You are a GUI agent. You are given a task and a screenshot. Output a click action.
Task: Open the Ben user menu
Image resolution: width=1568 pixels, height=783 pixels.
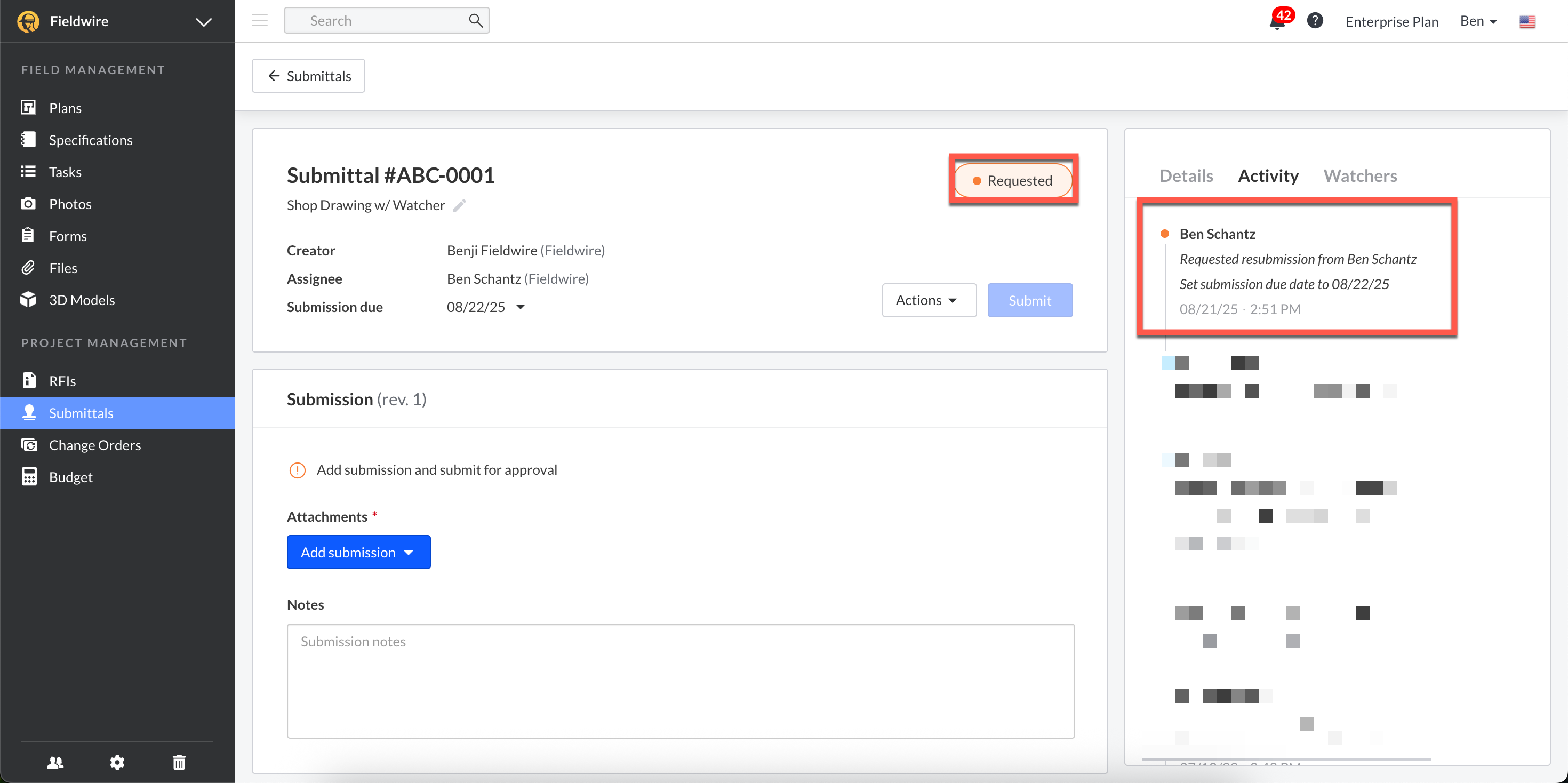[1478, 21]
